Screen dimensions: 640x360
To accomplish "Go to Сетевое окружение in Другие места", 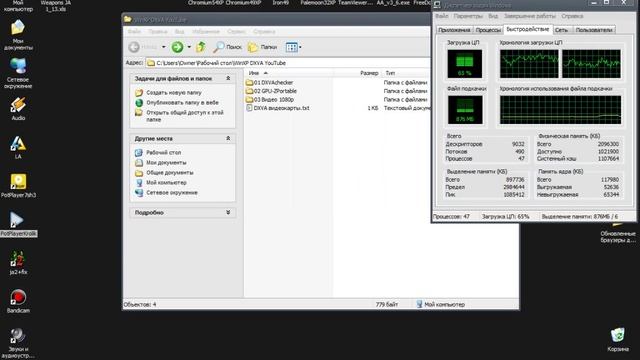I will tap(172, 192).
